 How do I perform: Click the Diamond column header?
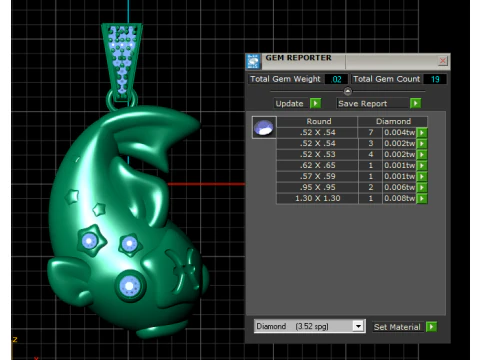click(393, 121)
